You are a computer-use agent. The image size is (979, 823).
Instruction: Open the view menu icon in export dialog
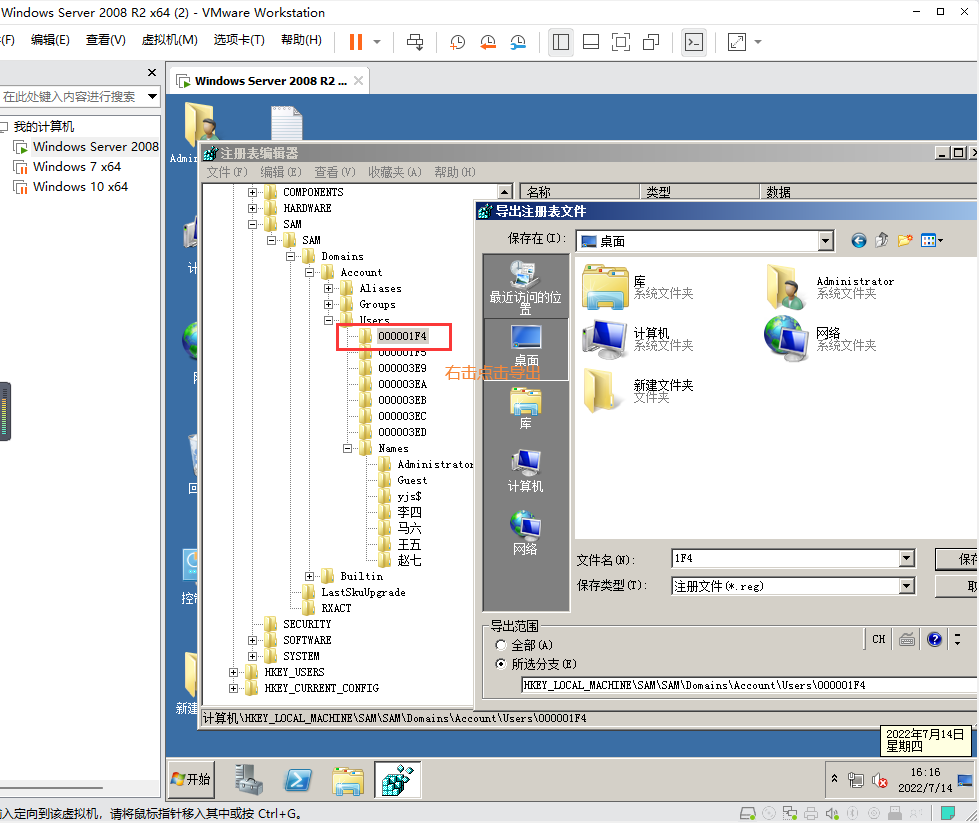coord(932,240)
